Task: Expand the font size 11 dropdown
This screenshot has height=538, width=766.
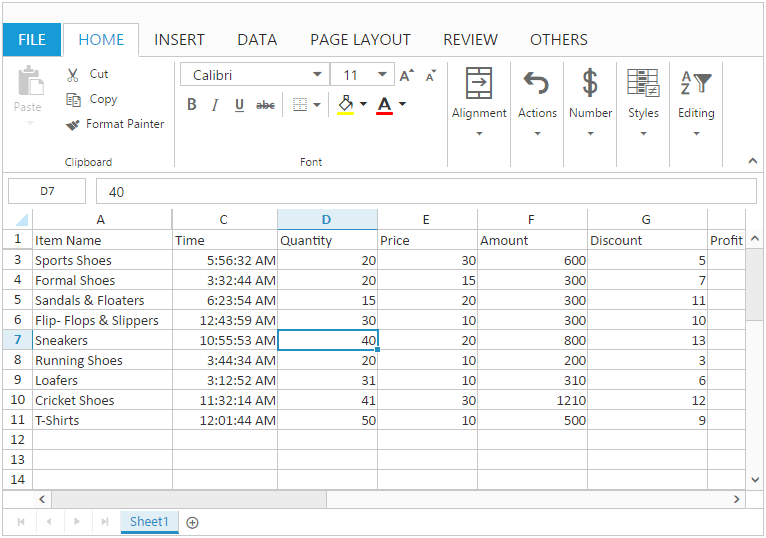Action: click(x=383, y=75)
